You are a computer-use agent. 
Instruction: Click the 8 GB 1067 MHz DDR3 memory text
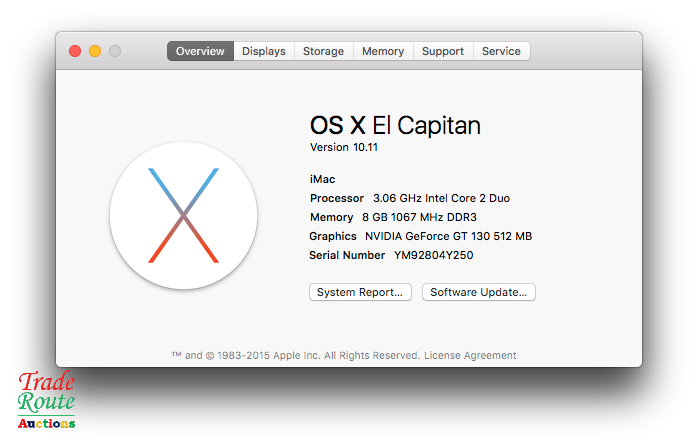click(419, 217)
